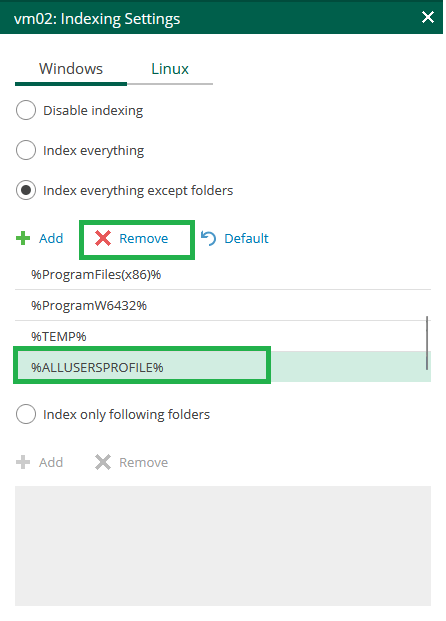Image resolution: width=446 pixels, height=621 pixels.
Task: Click the Default undo arrow icon
Action: [x=208, y=238]
